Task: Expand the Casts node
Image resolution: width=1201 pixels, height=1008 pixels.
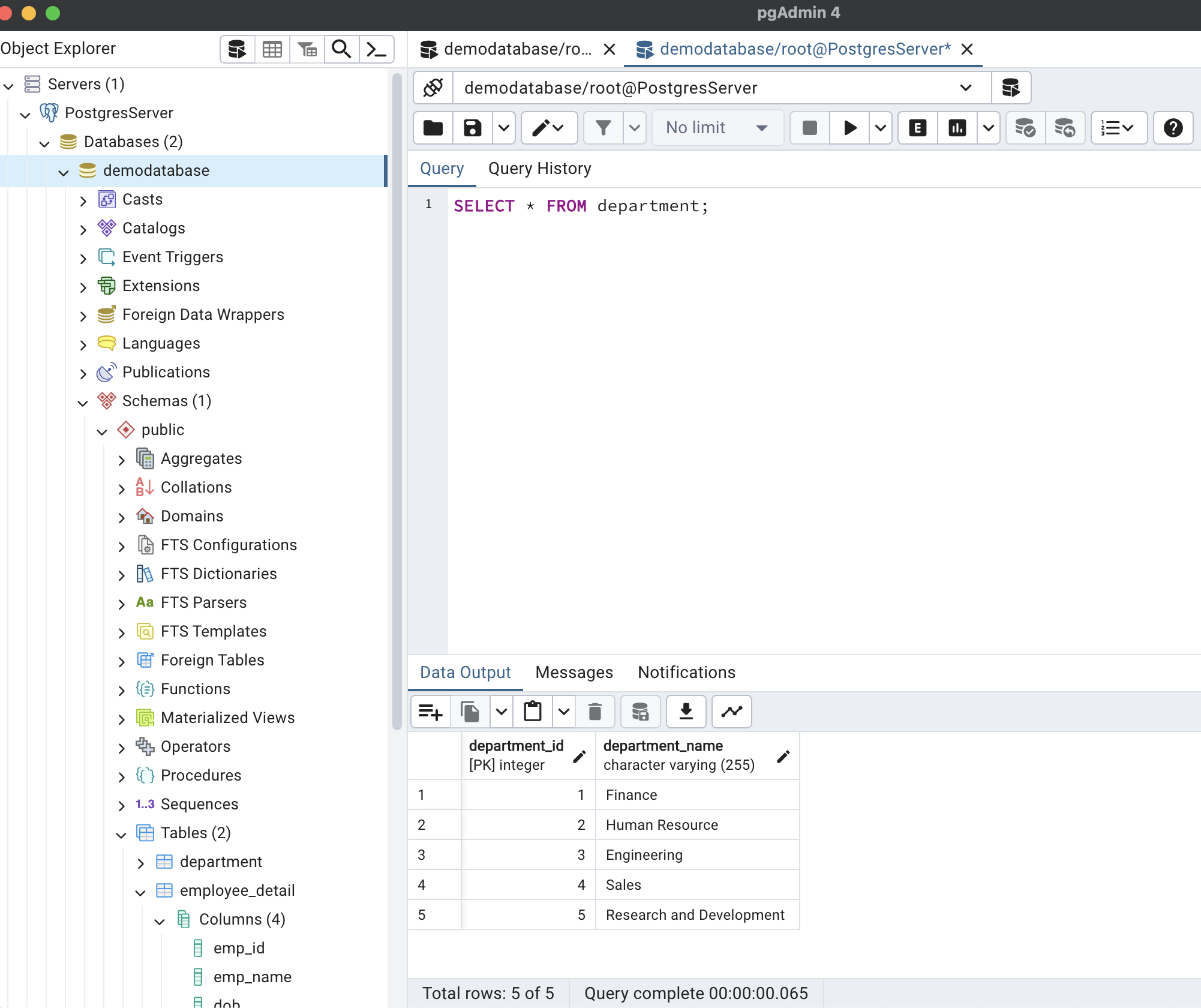Action: [83, 200]
